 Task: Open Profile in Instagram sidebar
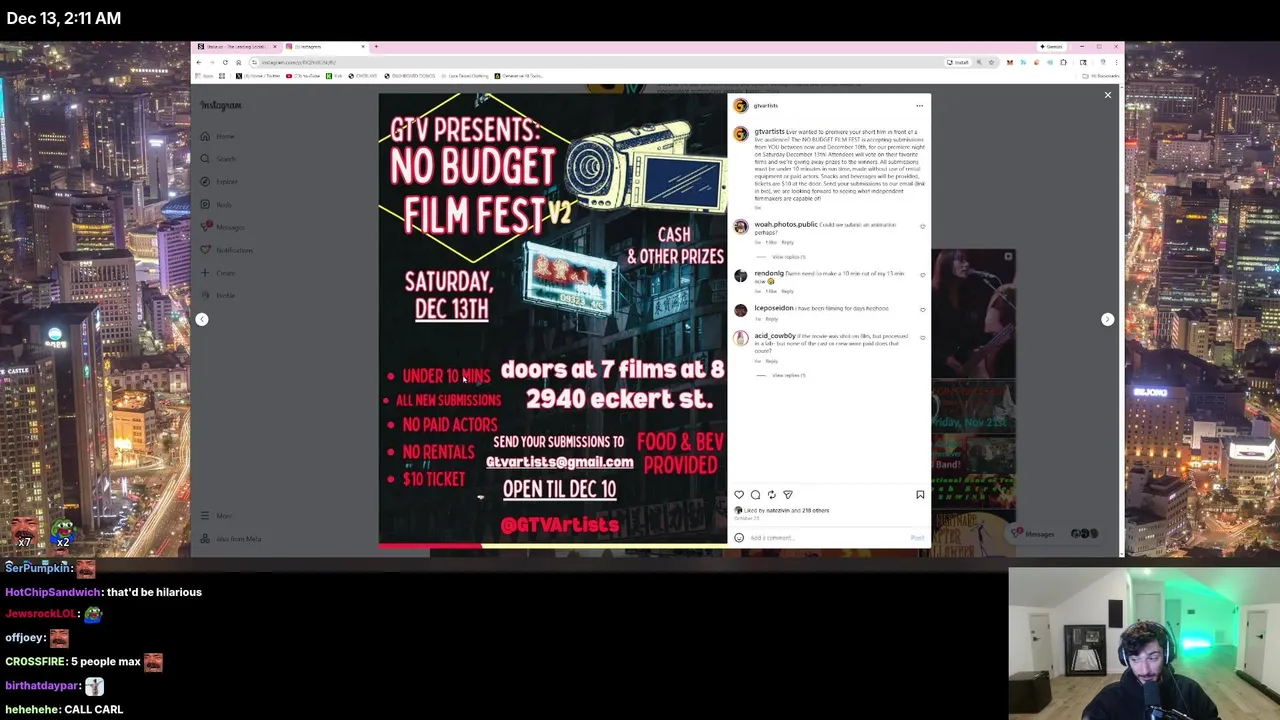click(218, 295)
